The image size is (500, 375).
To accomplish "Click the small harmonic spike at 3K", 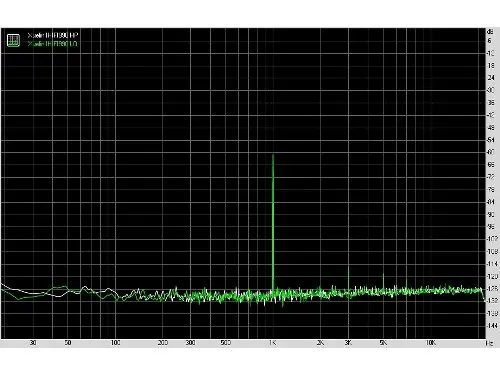I will coord(348,269).
